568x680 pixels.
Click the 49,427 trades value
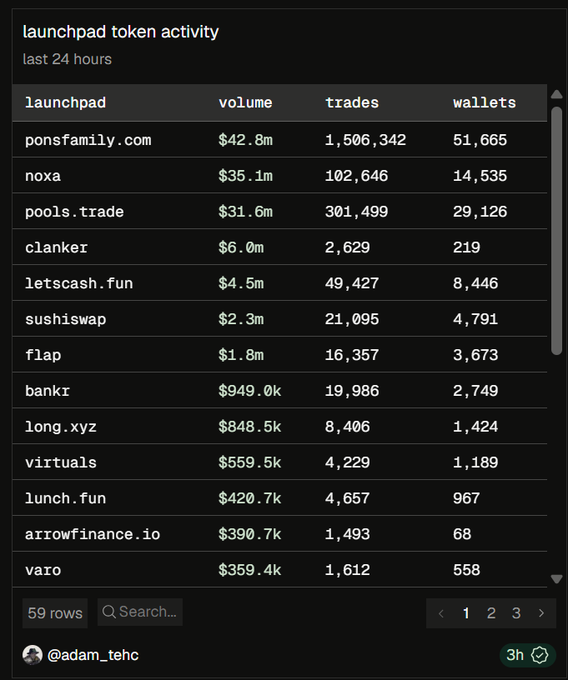352,284
